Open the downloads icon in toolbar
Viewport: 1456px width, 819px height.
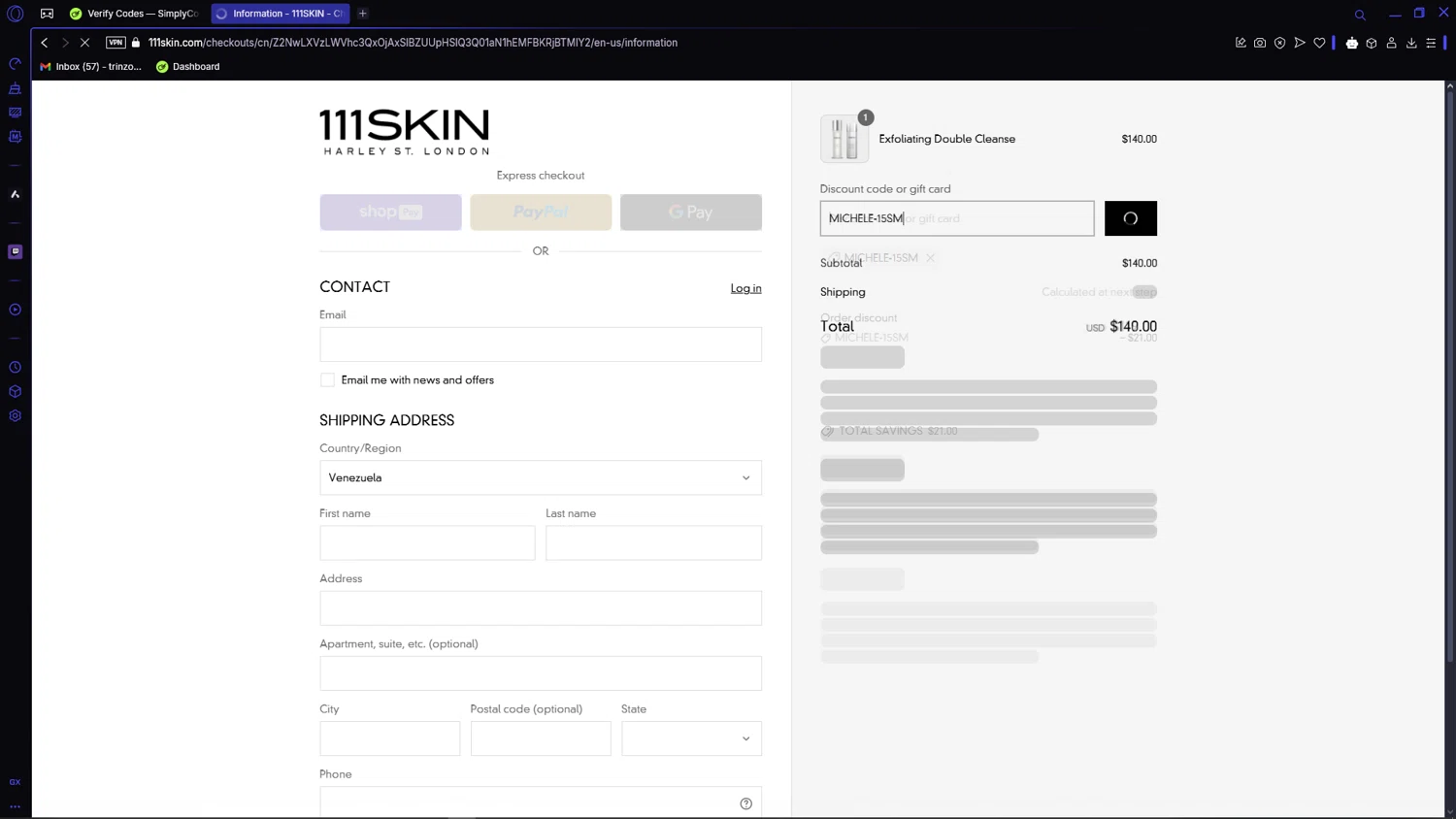1411,43
